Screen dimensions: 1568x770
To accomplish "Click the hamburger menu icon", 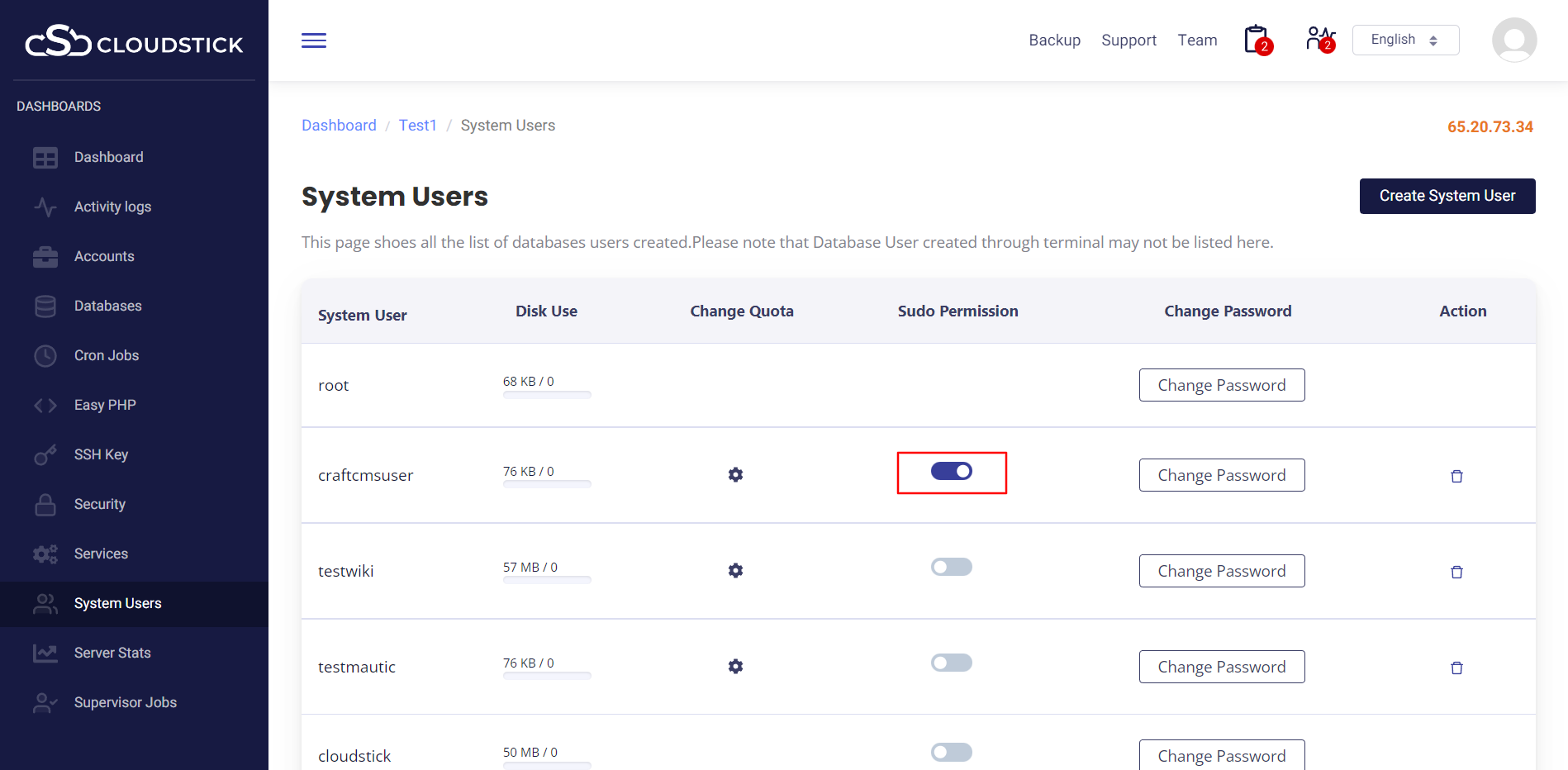I will coord(313,40).
